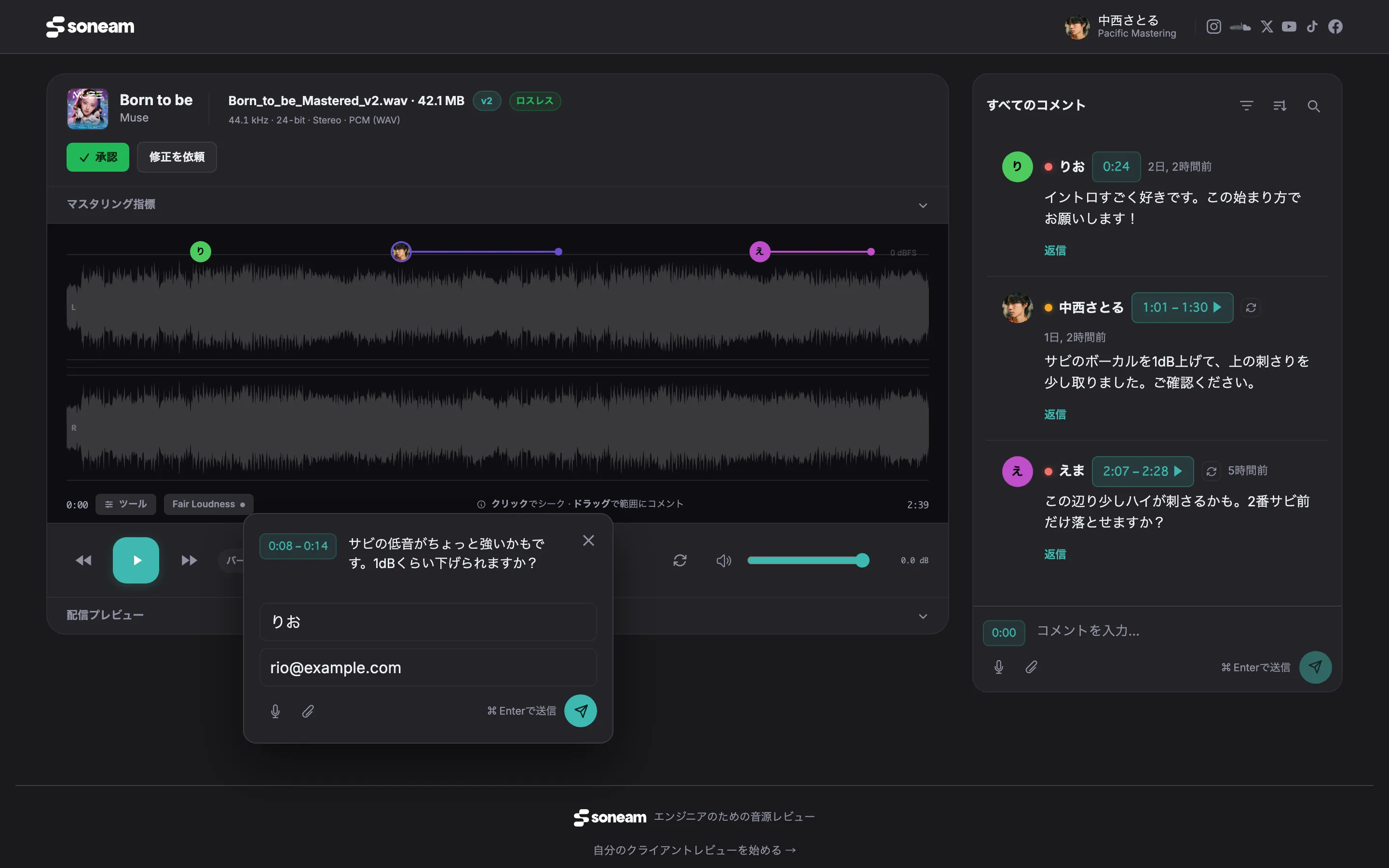The height and width of the screenshot is (868, 1389).
Task: Open the 自分のクライアントレビューを始める link
Action: point(694,850)
